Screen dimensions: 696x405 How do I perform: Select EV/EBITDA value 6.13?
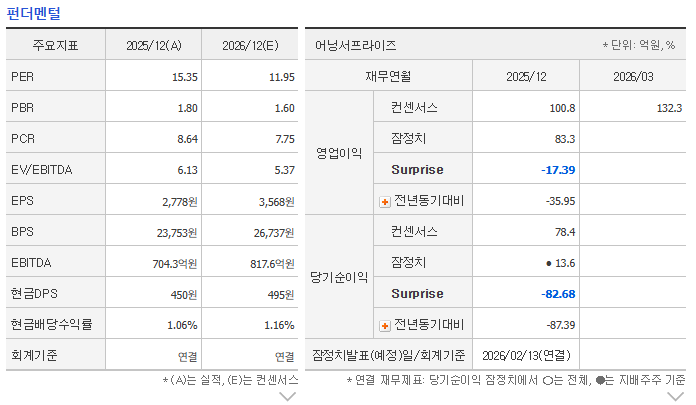click(187, 170)
